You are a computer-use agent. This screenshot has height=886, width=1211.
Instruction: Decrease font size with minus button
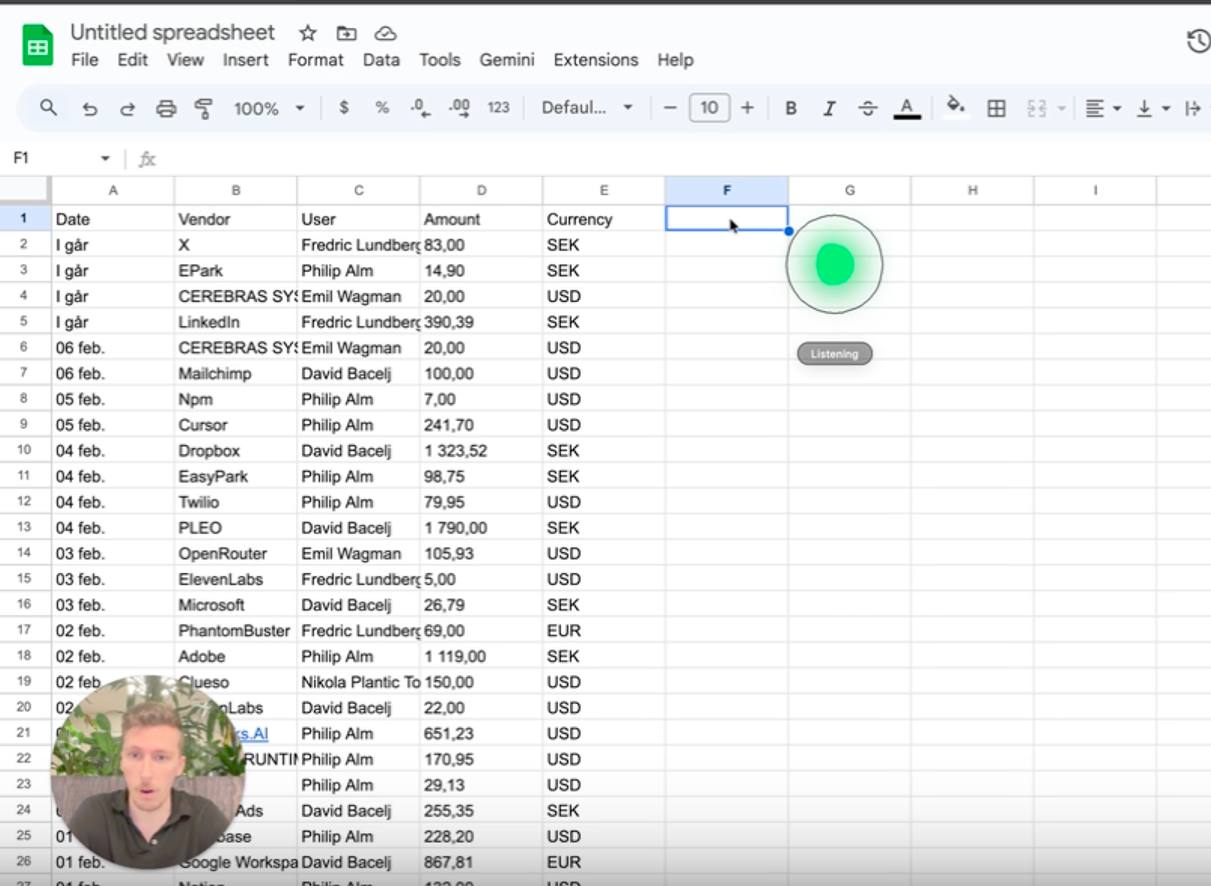[x=670, y=108]
